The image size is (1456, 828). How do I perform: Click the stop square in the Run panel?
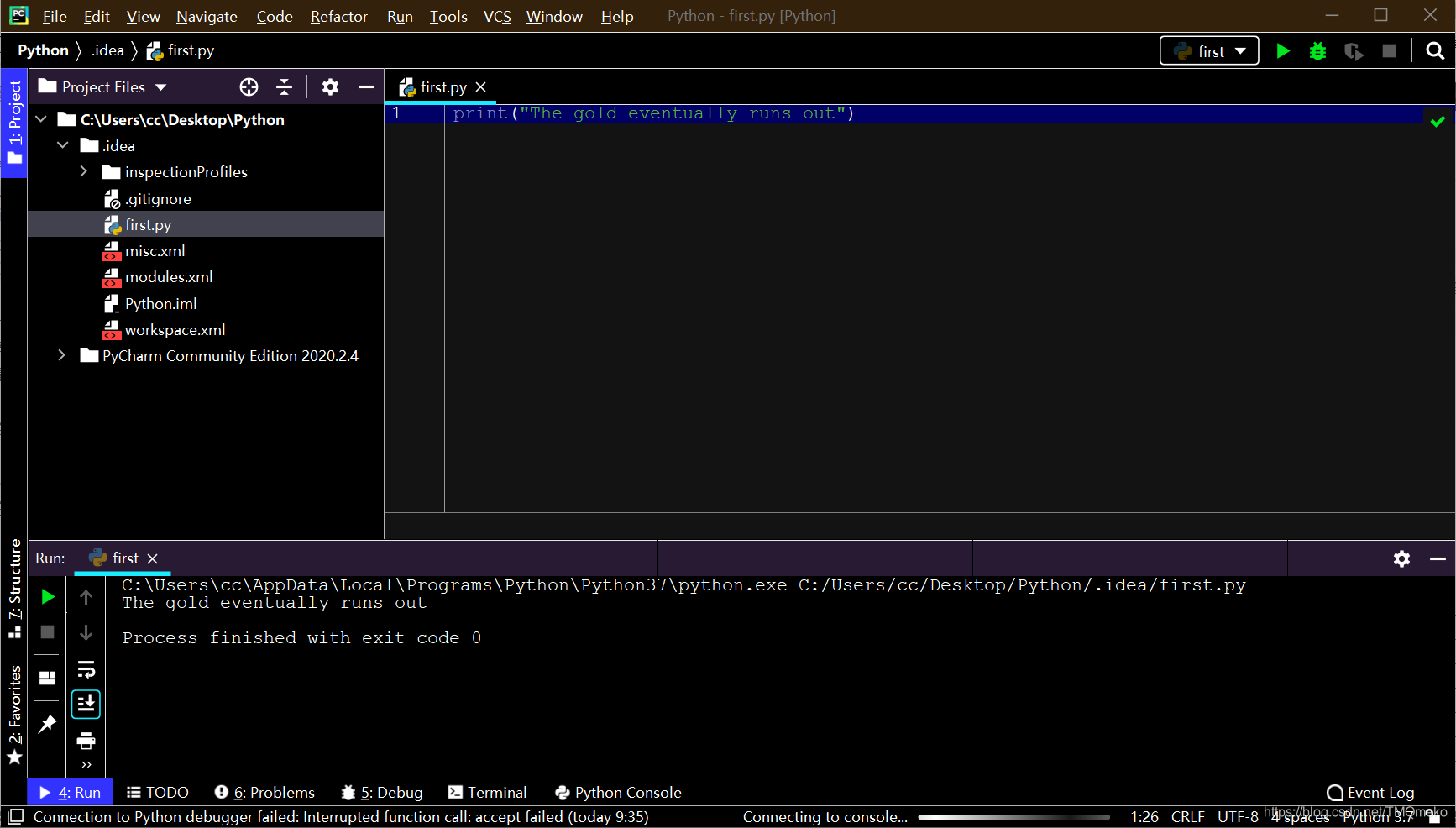coord(48,631)
